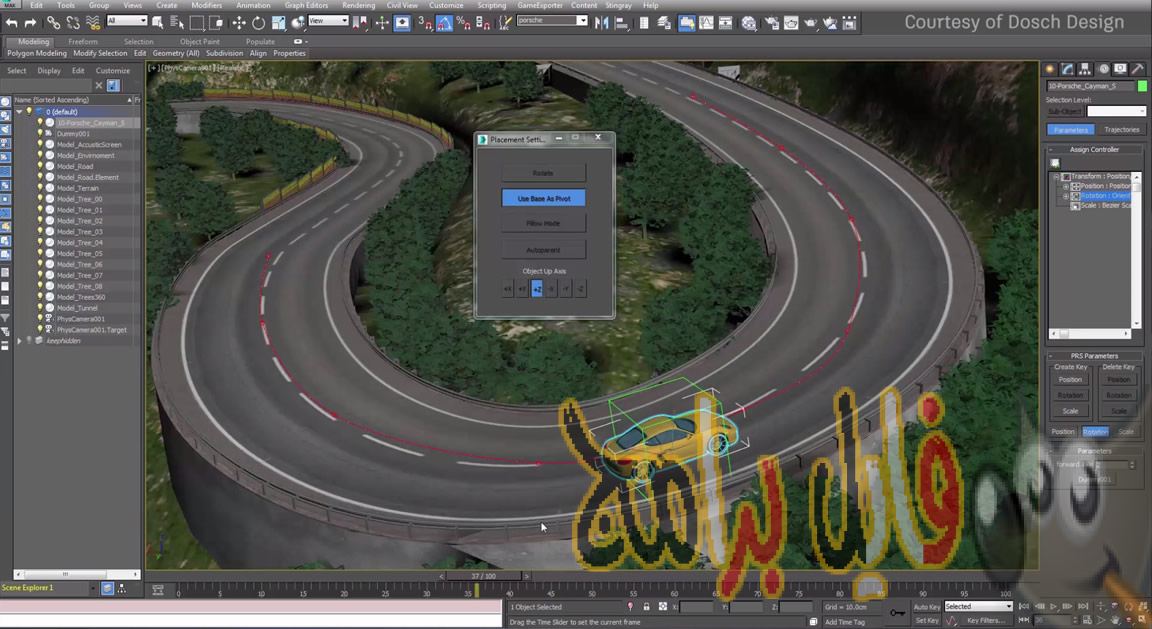
Task: Click Rotate in Placement Settings
Action: (x=544, y=173)
